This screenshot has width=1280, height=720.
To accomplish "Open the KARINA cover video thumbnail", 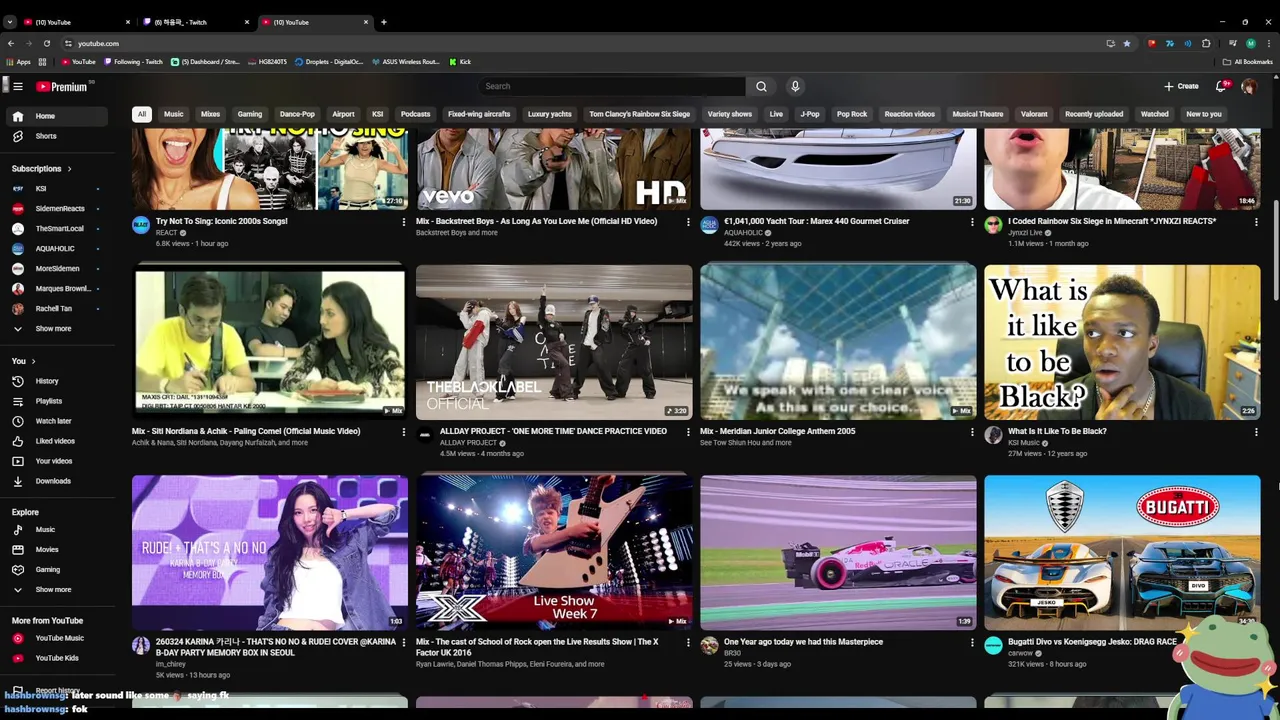I will pos(270,552).
